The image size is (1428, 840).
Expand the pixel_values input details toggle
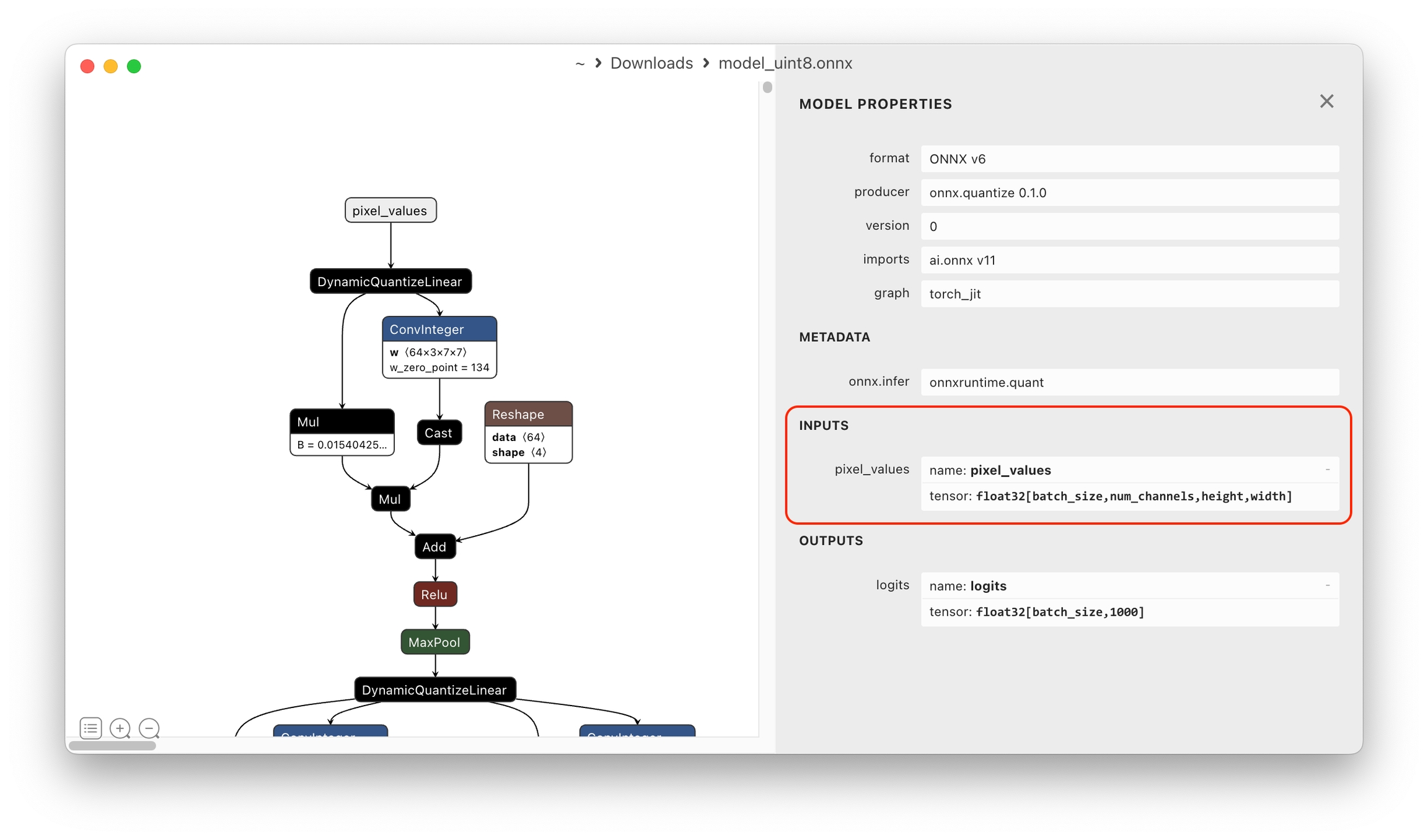coord(1328,470)
